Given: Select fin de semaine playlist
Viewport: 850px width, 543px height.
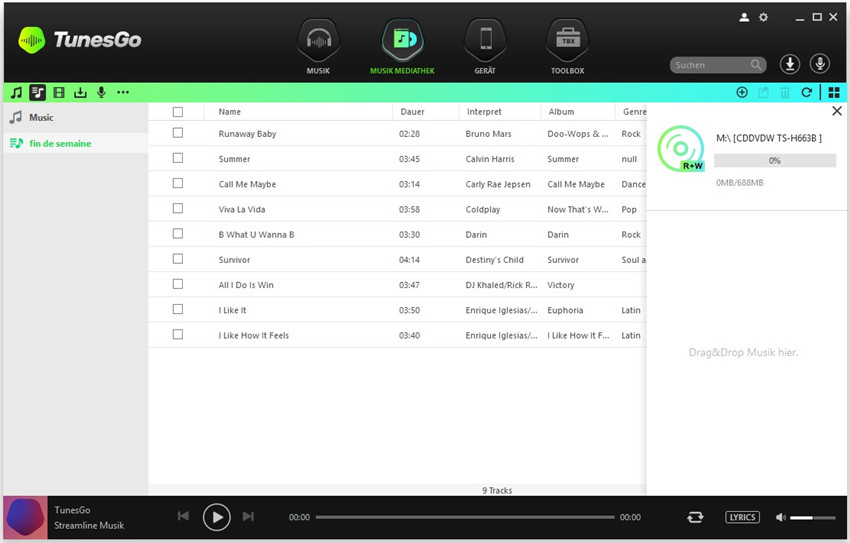Looking at the screenshot, I should [x=75, y=143].
